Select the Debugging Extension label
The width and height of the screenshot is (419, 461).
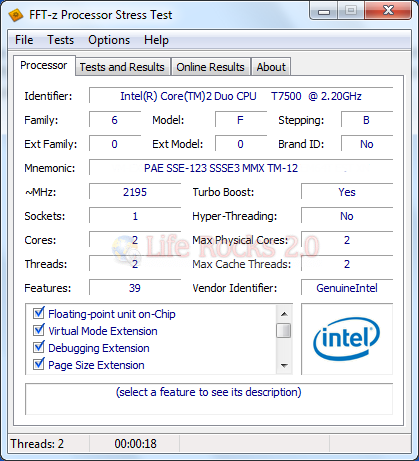(99, 348)
